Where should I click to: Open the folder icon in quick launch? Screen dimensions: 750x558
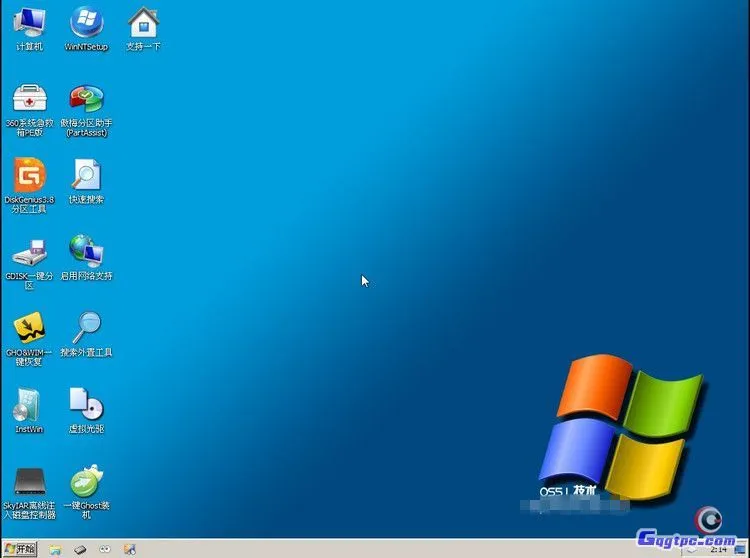[56, 549]
